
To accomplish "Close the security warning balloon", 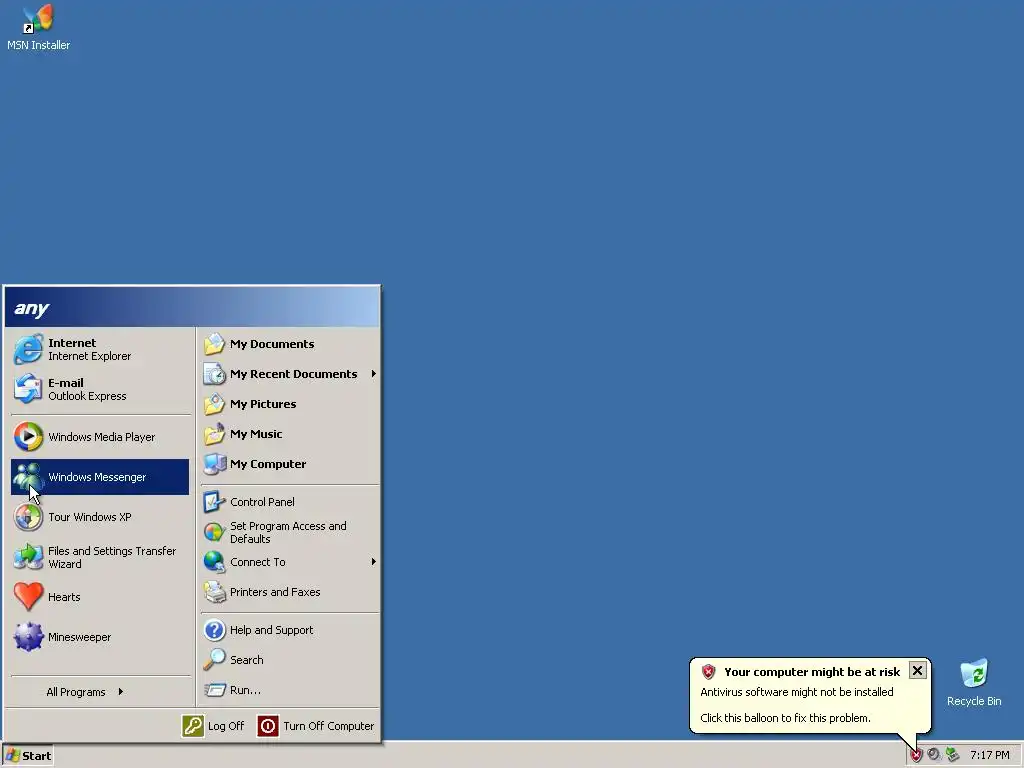I will 918,671.
